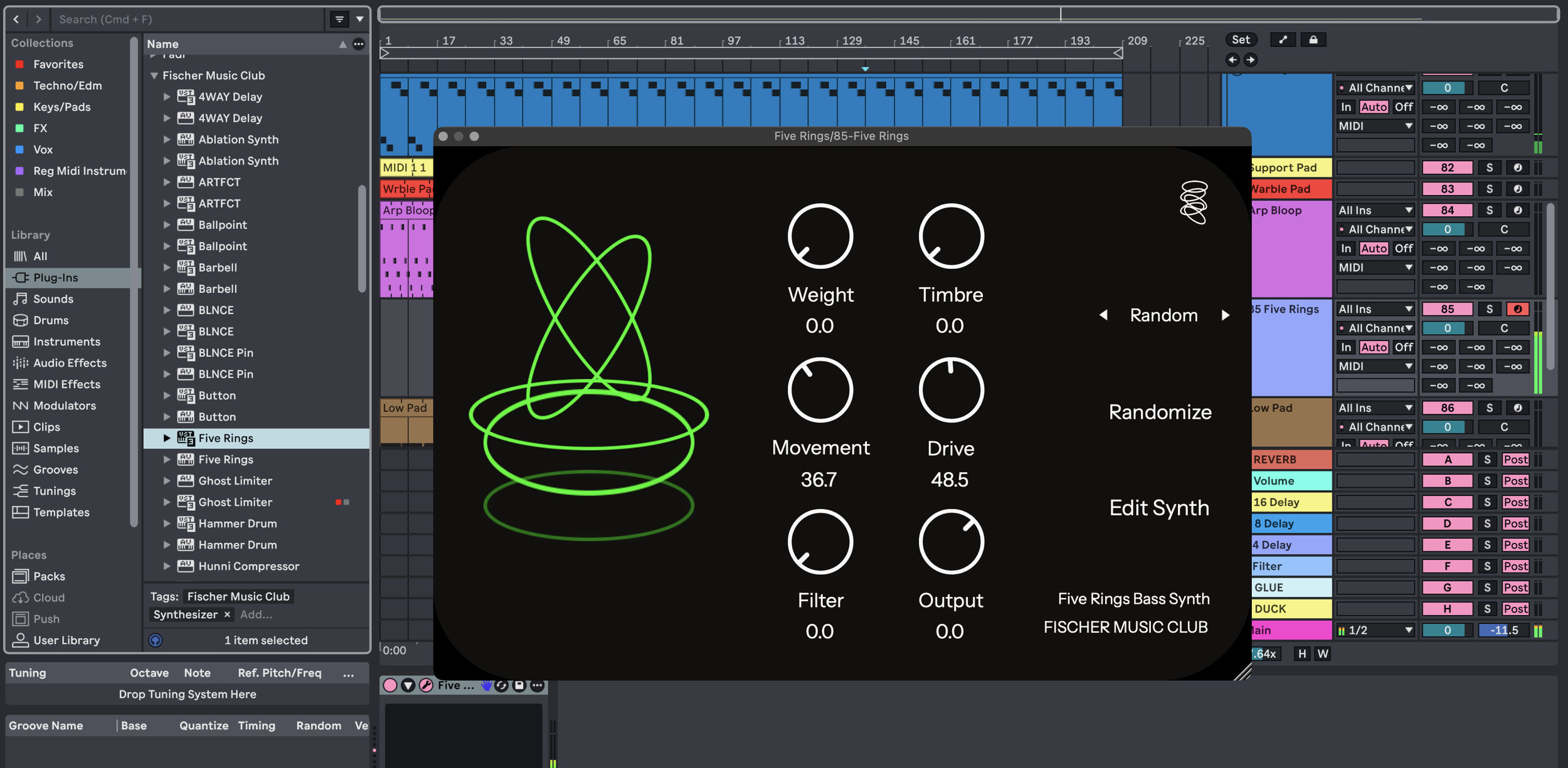Viewport: 1568px width, 768px height.
Task: Jump to next locator arrow
Action: click(x=1250, y=60)
